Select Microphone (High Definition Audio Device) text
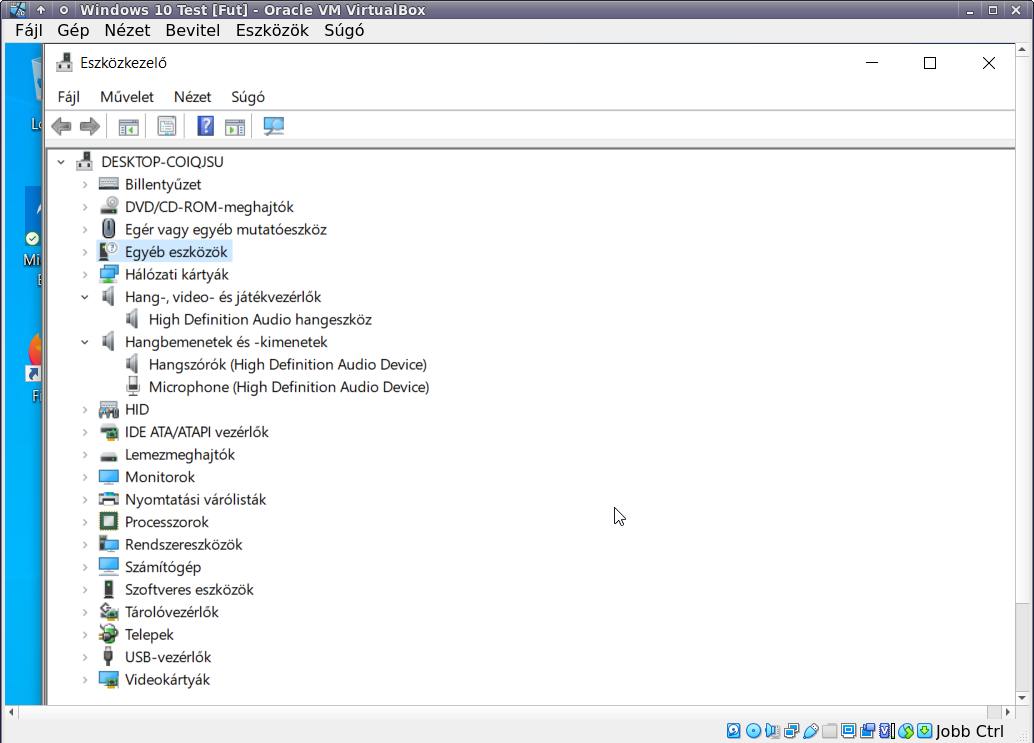This screenshot has width=1034, height=743. [x=289, y=387]
